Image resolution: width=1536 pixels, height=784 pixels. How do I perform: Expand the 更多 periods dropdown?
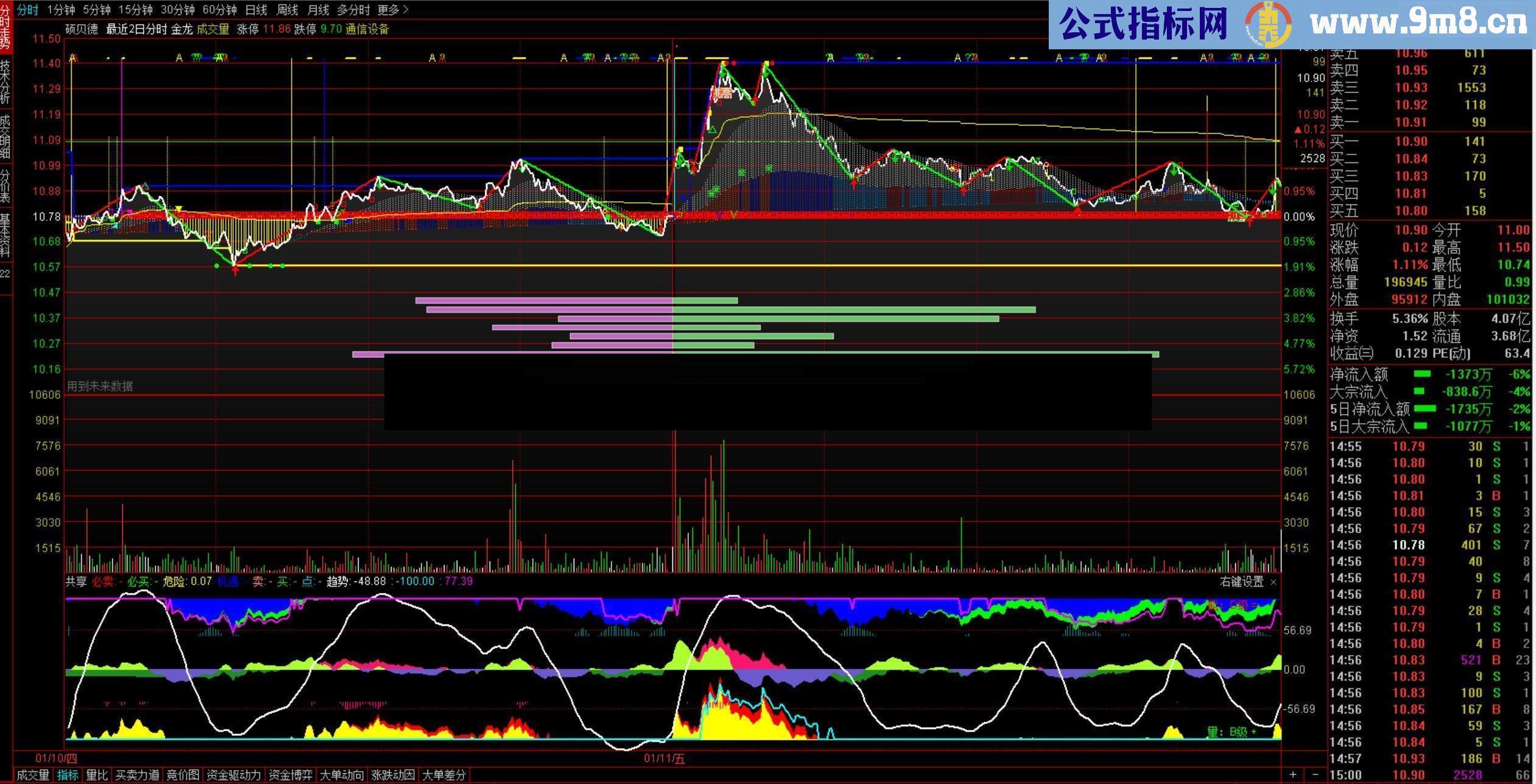tap(393, 10)
